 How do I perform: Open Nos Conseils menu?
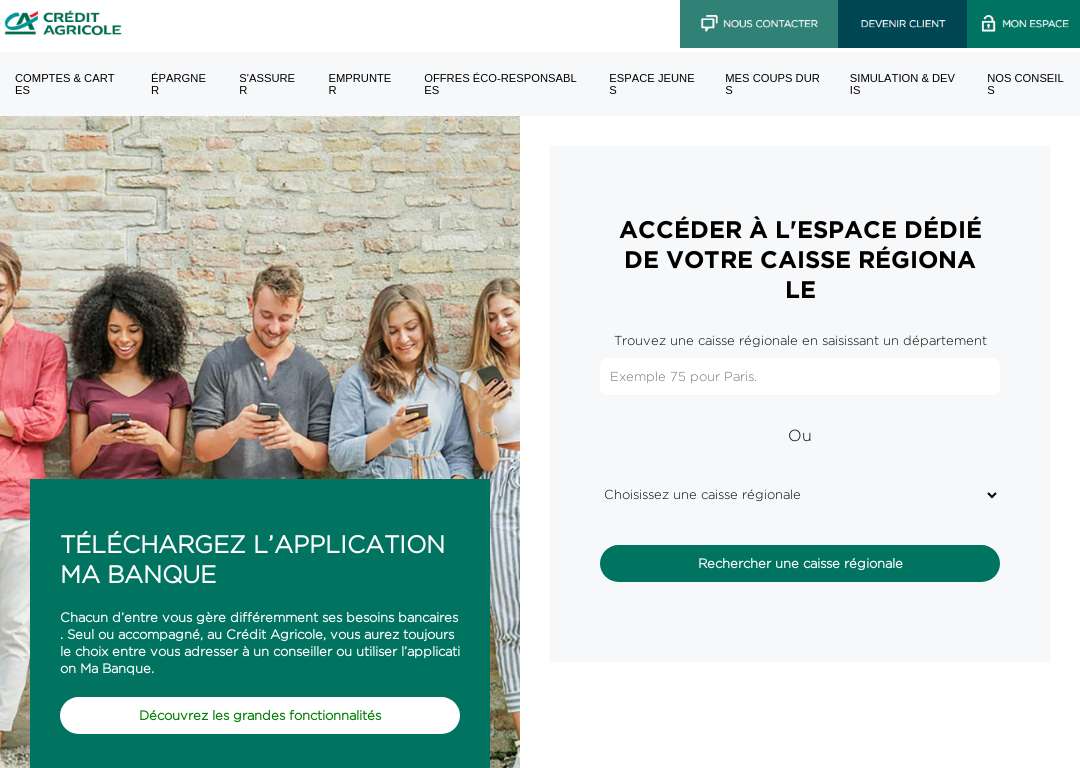1025,84
